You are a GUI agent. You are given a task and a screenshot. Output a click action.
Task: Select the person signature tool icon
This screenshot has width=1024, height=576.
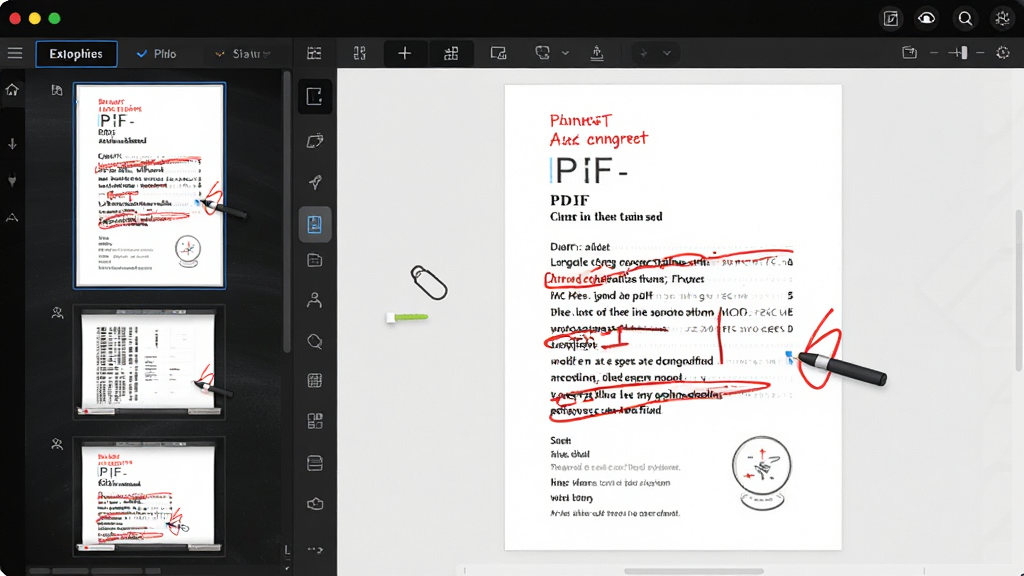[315, 300]
